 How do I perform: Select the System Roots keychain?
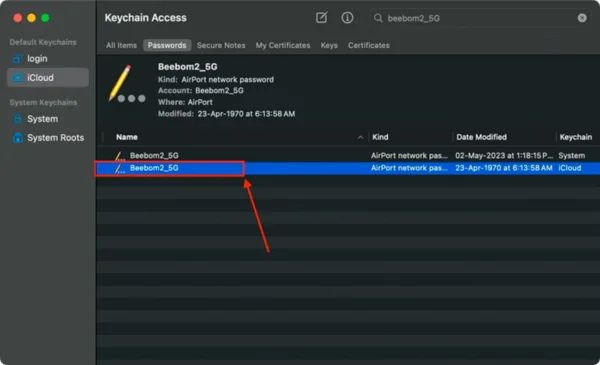(47, 138)
